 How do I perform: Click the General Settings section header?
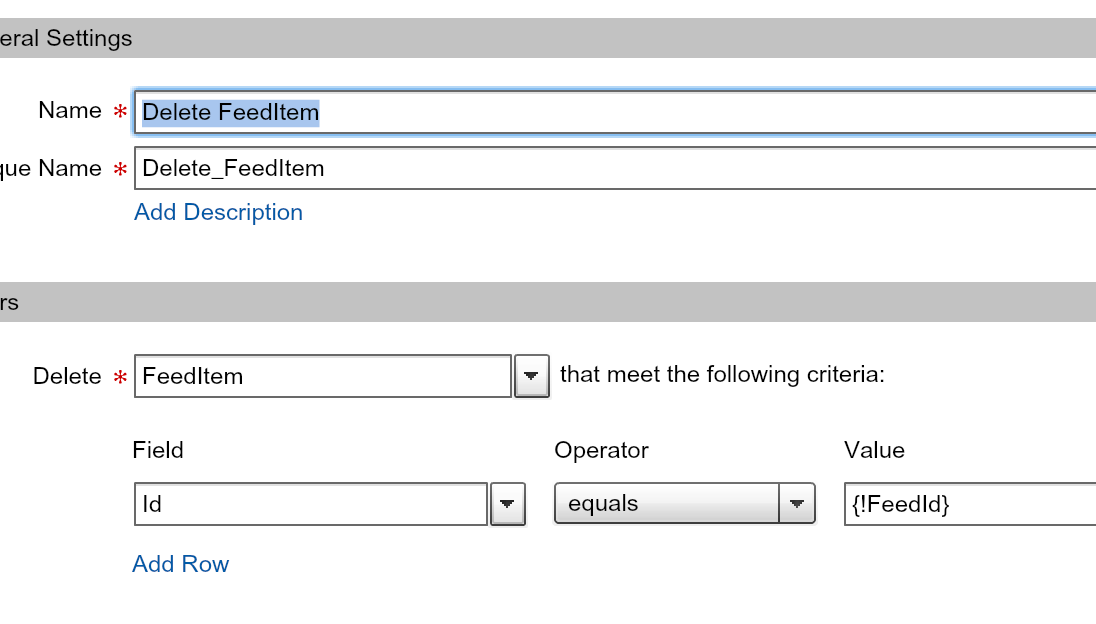pos(66,39)
